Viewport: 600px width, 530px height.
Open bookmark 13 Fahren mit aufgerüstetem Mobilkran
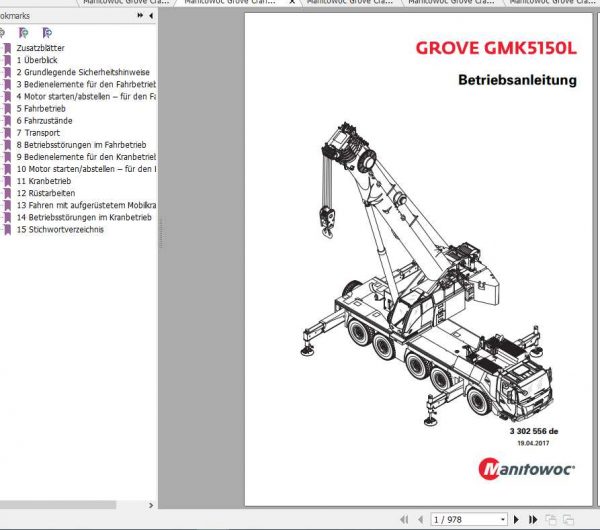[x=86, y=205]
